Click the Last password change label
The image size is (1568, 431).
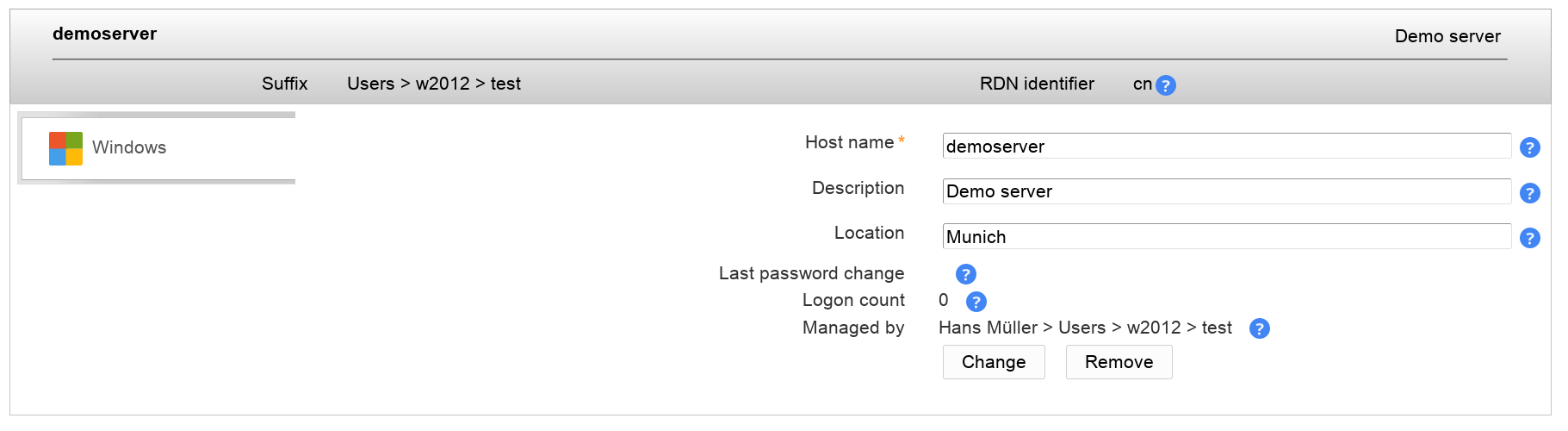(811, 273)
